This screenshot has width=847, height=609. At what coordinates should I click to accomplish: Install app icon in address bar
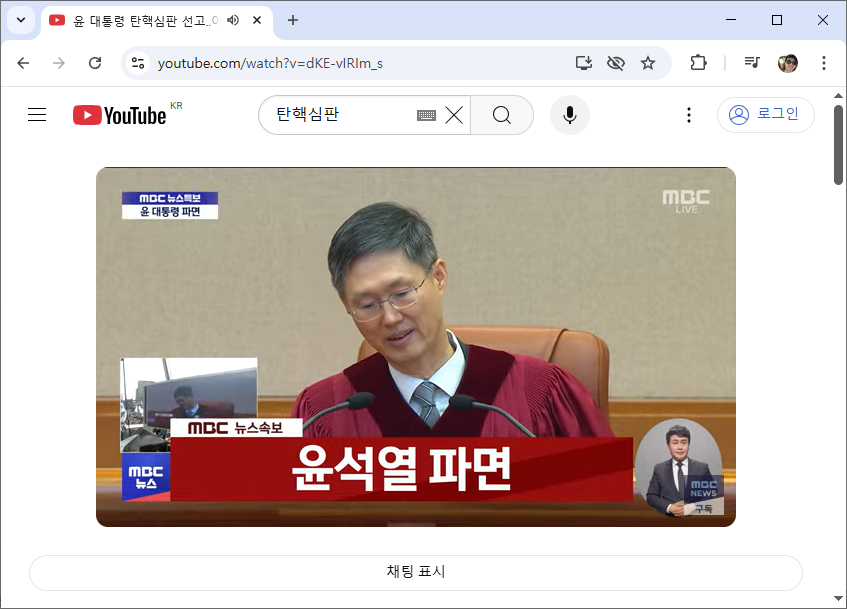point(584,63)
